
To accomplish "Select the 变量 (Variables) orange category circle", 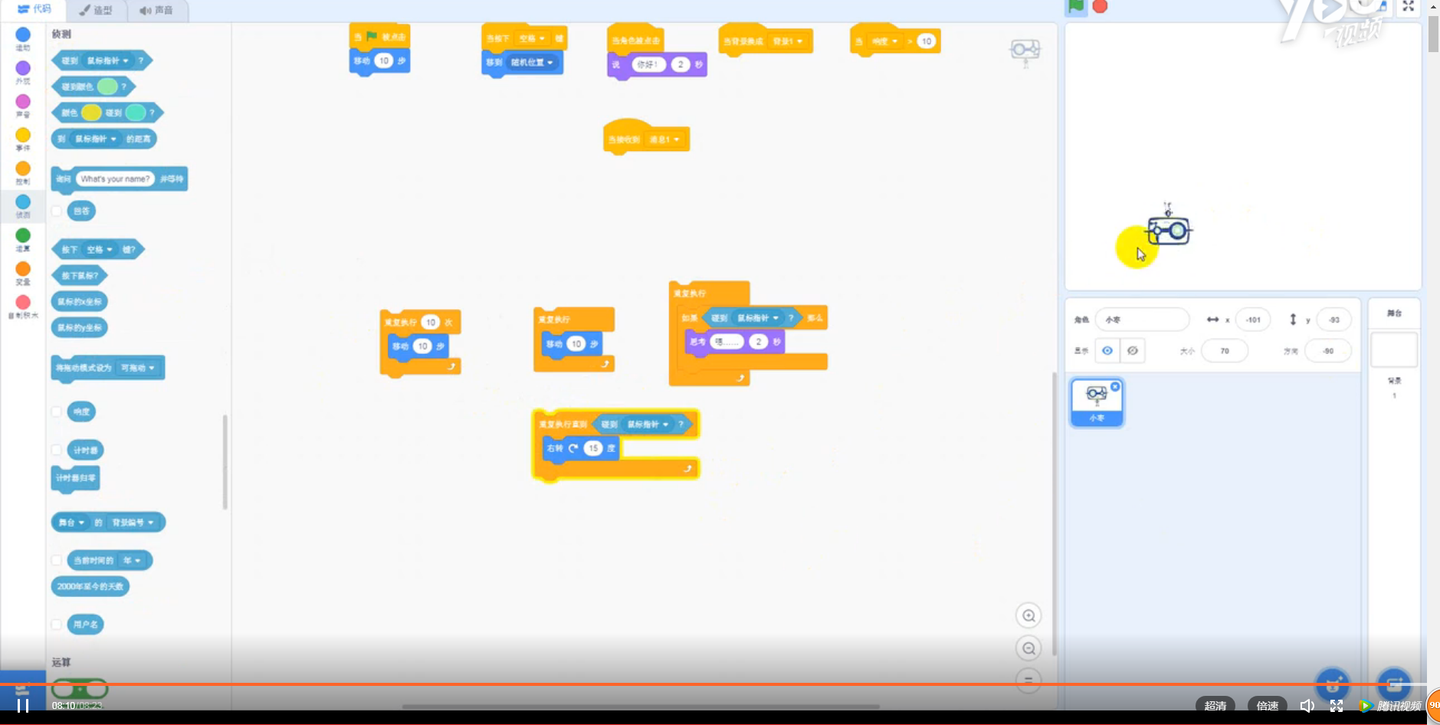I will [23, 269].
